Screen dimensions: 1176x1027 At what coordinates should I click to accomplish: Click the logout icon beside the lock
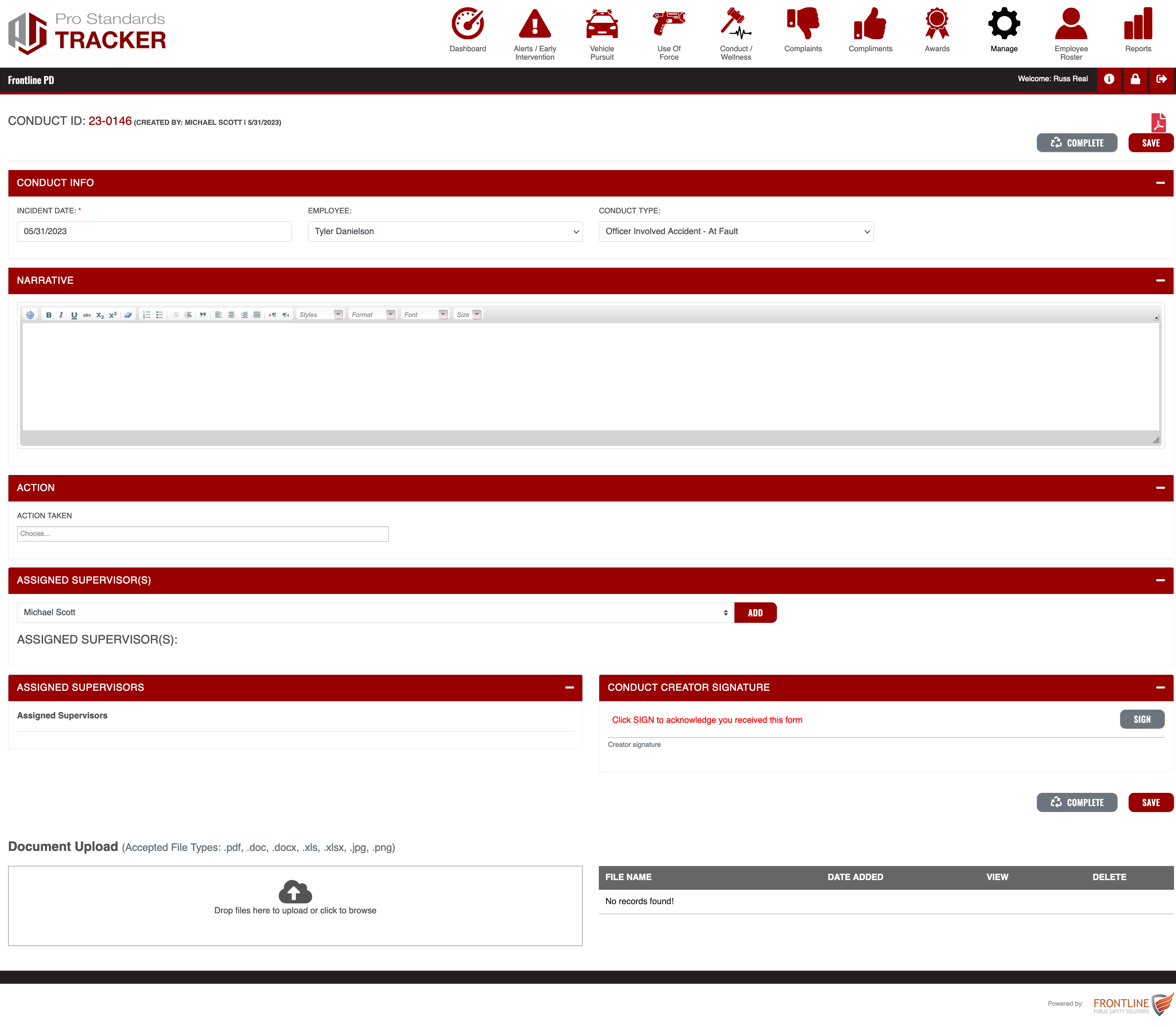click(1161, 79)
